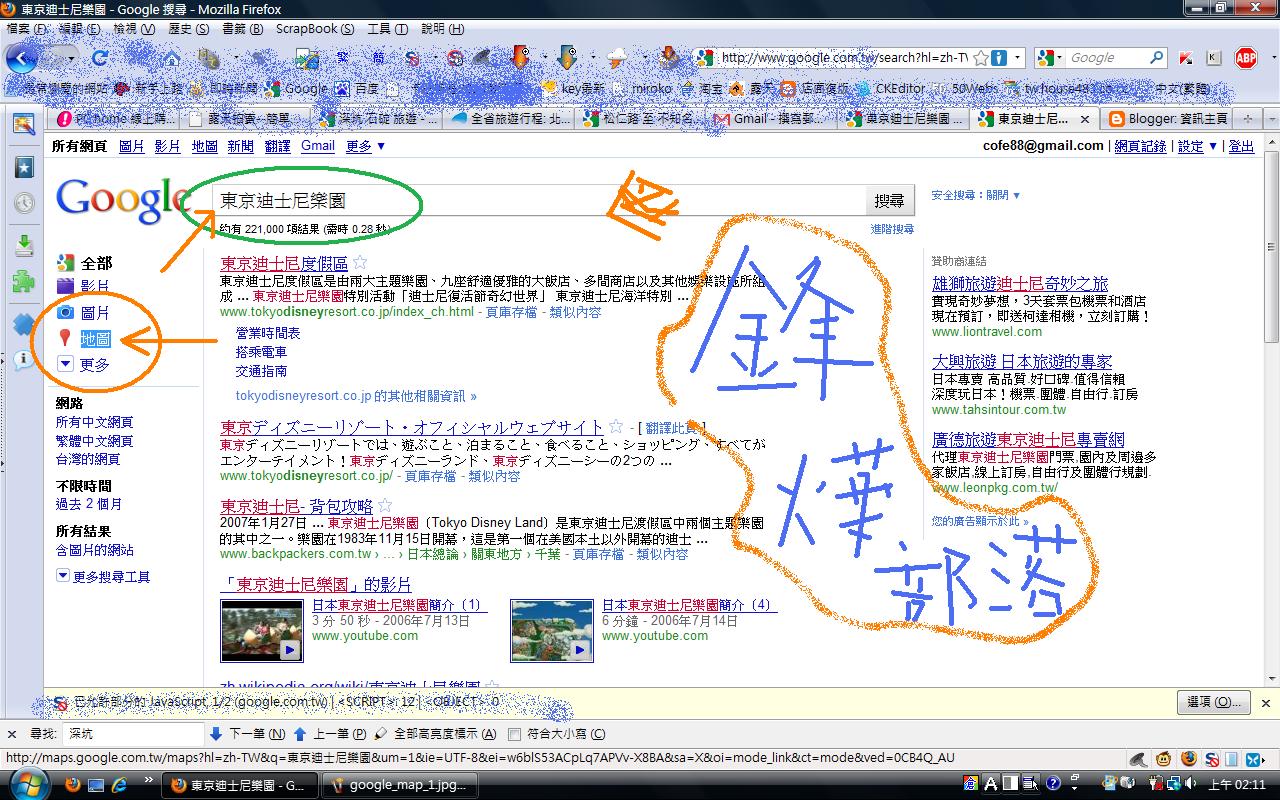Select the 圖片 camera icon filter
1280x800 pixels.
click(x=65, y=313)
